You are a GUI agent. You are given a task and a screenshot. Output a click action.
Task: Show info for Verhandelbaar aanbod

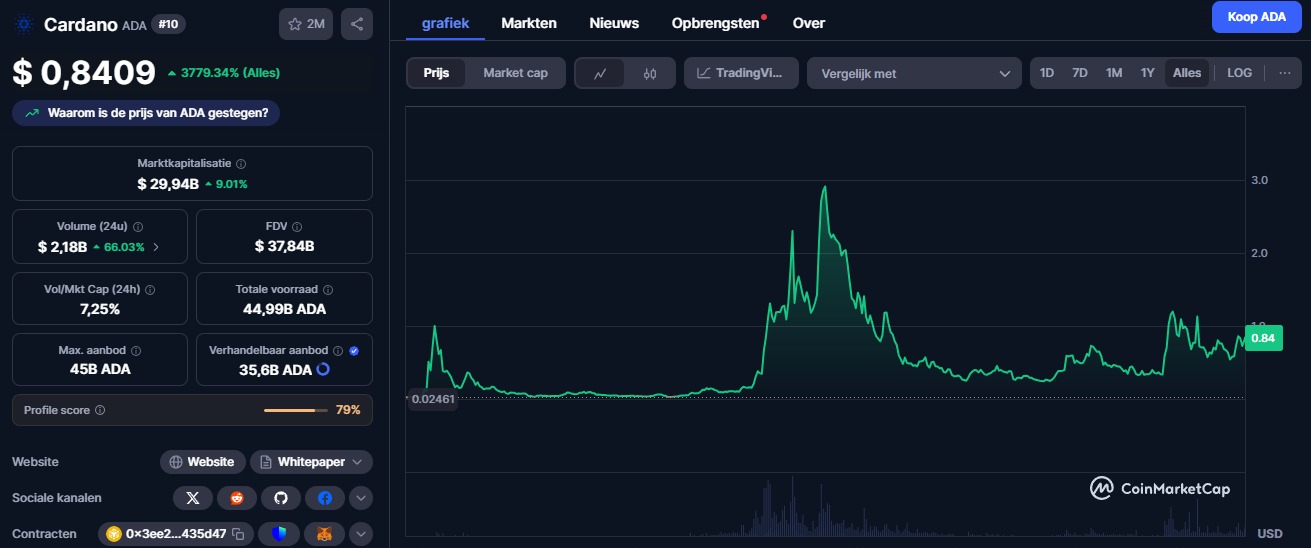click(338, 351)
